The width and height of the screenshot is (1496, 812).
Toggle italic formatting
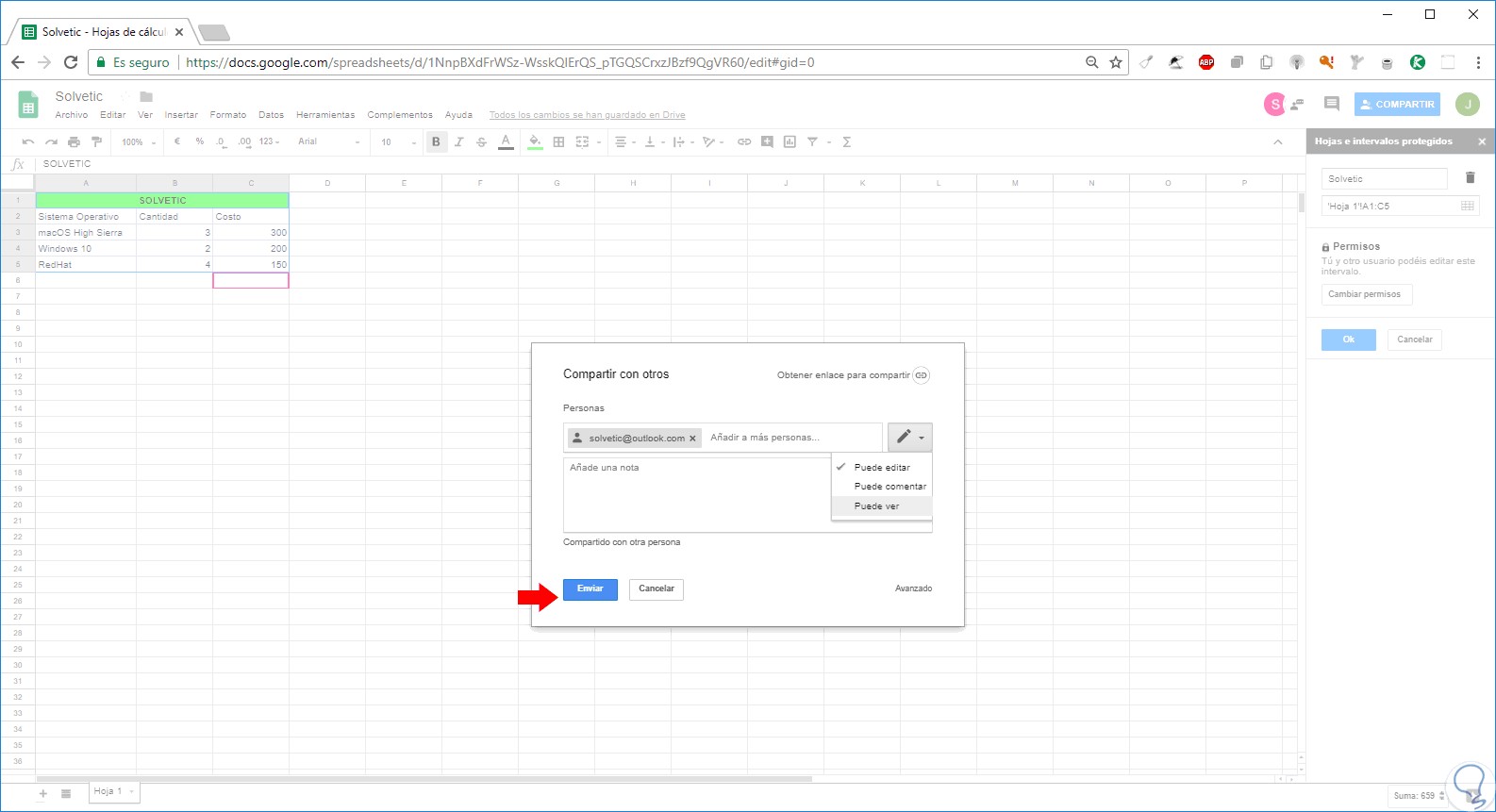[459, 142]
